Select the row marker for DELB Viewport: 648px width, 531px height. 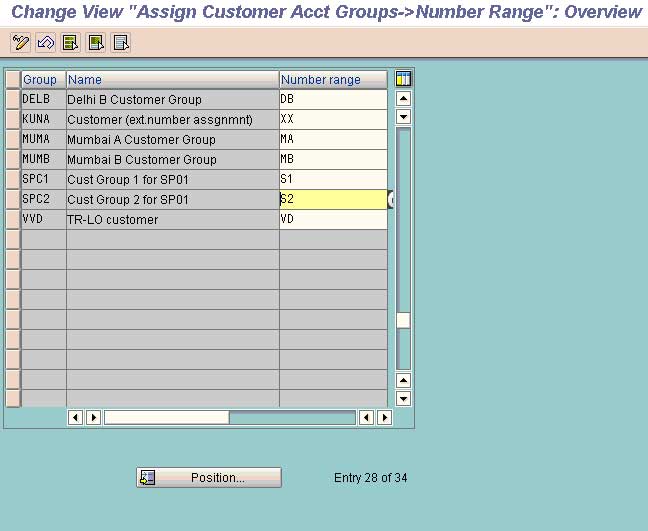[13, 99]
